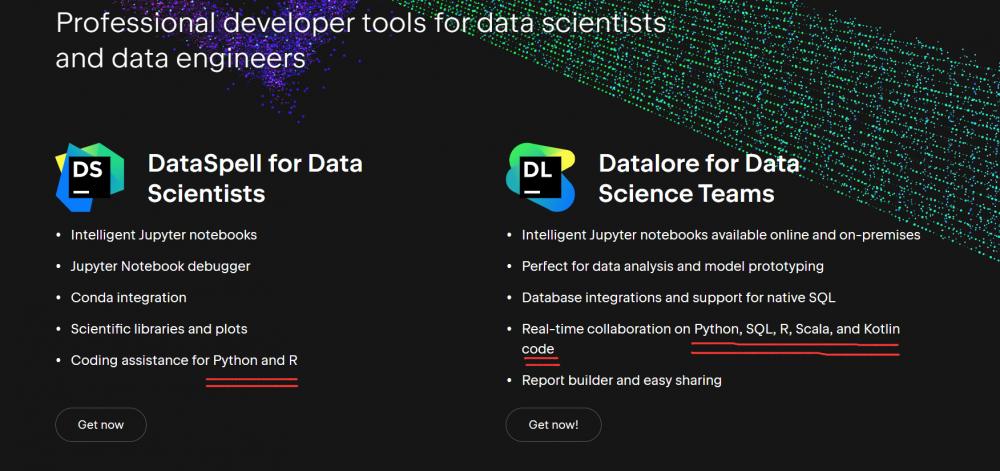Viewport: 1000px width, 471px height.
Task: Click the "Professional developer tools" page headline
Action: (x=361, y=40)
